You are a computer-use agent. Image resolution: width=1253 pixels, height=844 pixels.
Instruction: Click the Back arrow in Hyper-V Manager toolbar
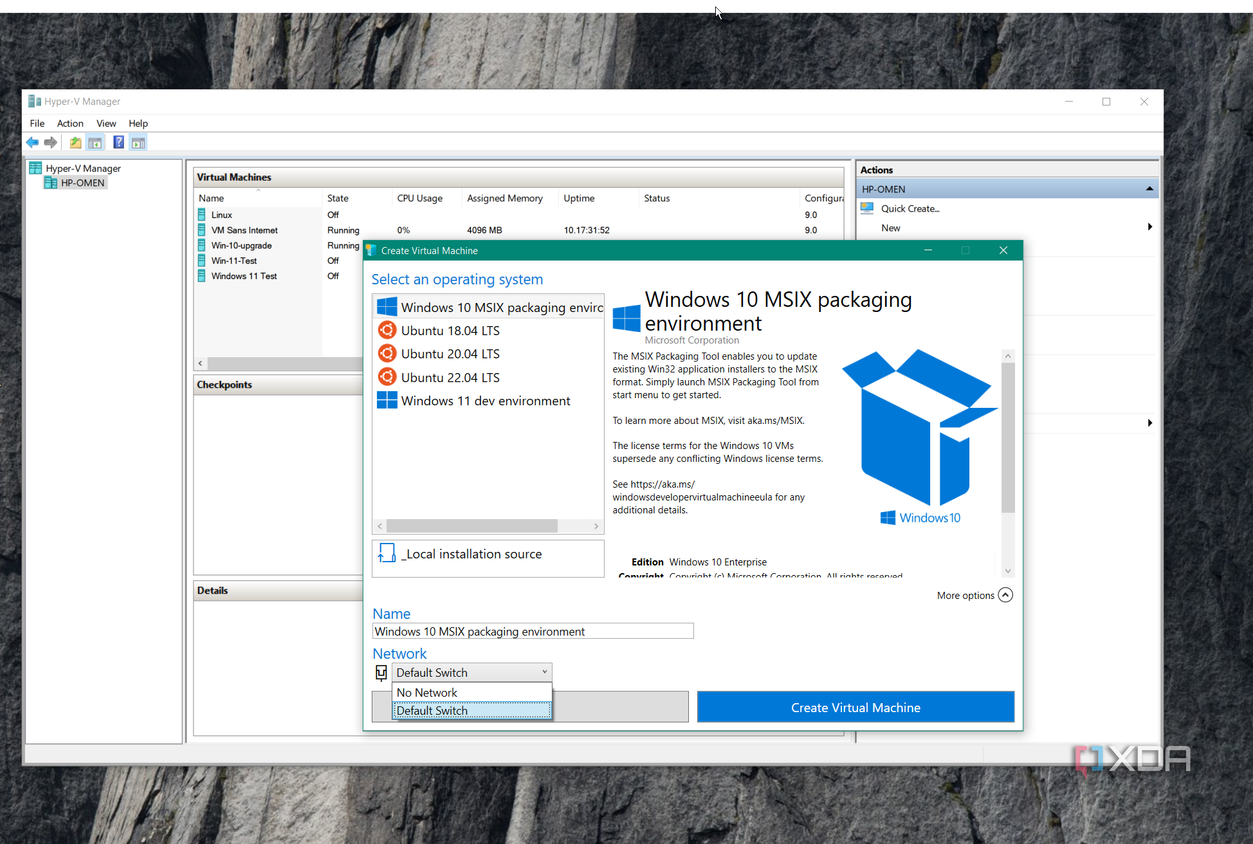coord(32,143)
